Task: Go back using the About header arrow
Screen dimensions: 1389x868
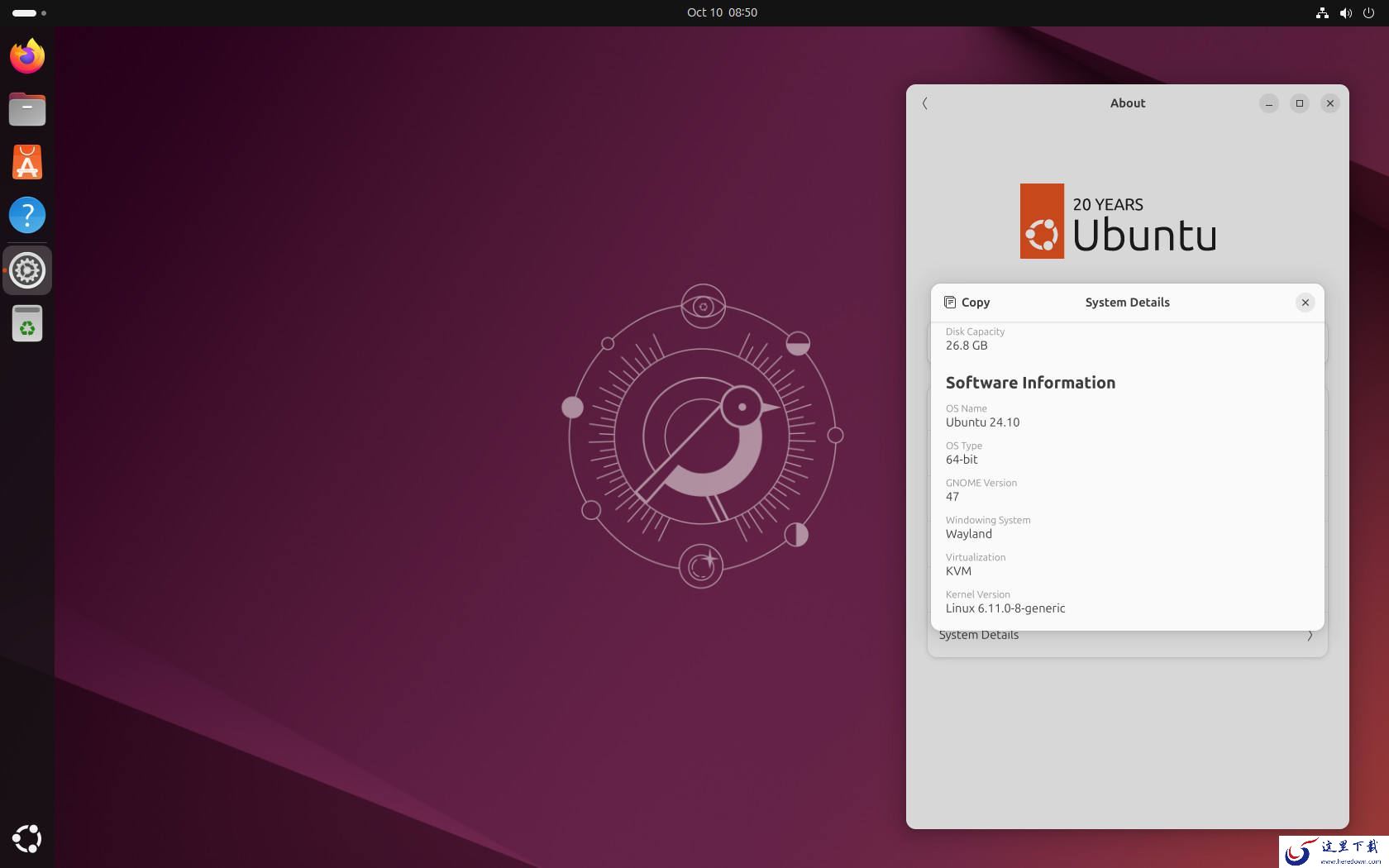Action: tap(925, 103)
